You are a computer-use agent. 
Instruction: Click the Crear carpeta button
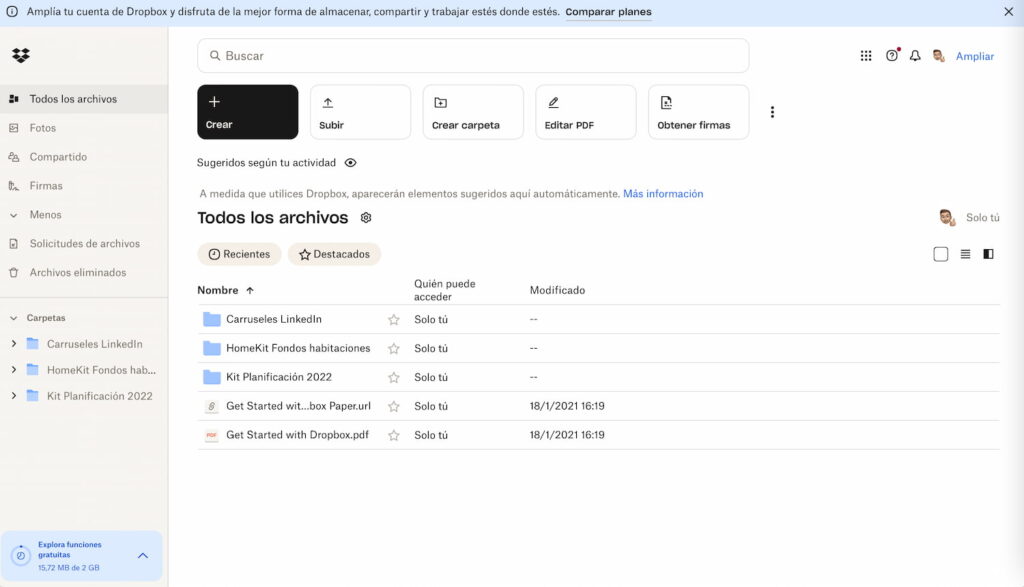pyautogui.click(x=473, y=112)
